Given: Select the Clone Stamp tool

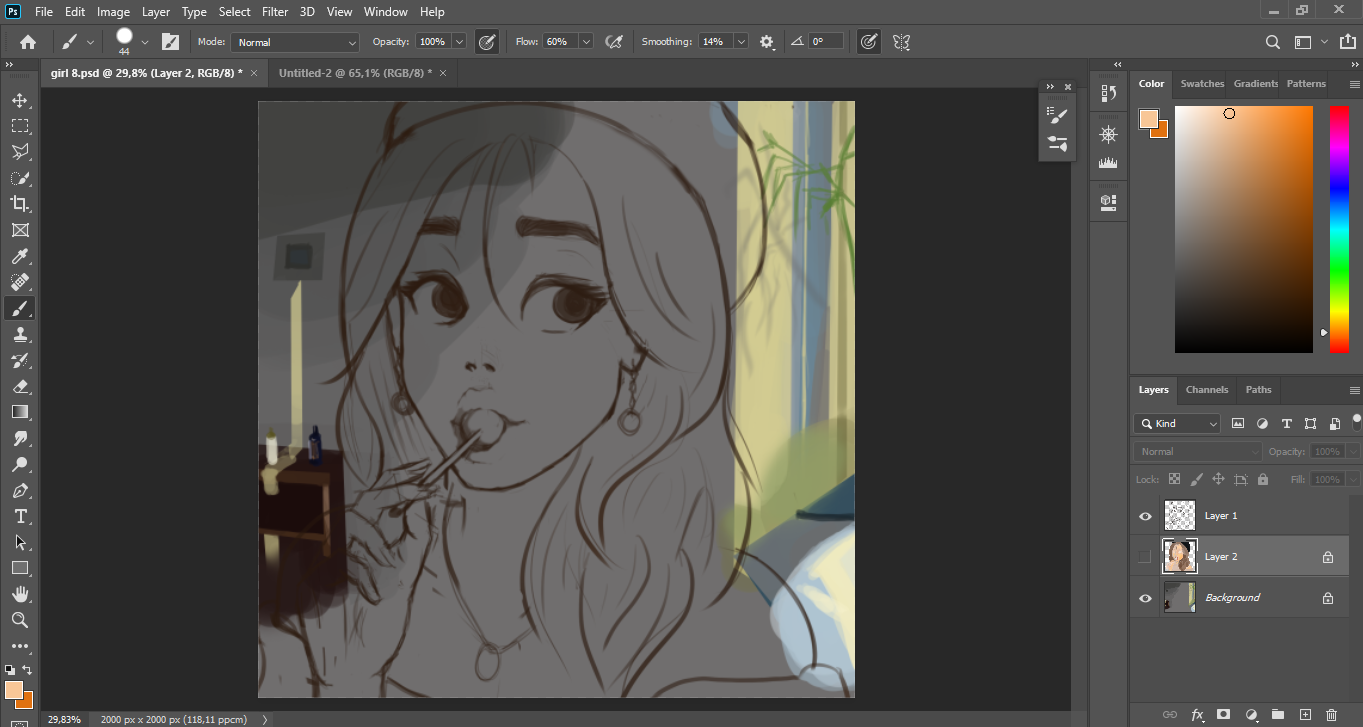Looking at the screenshot, I should (x=20, y=334).
